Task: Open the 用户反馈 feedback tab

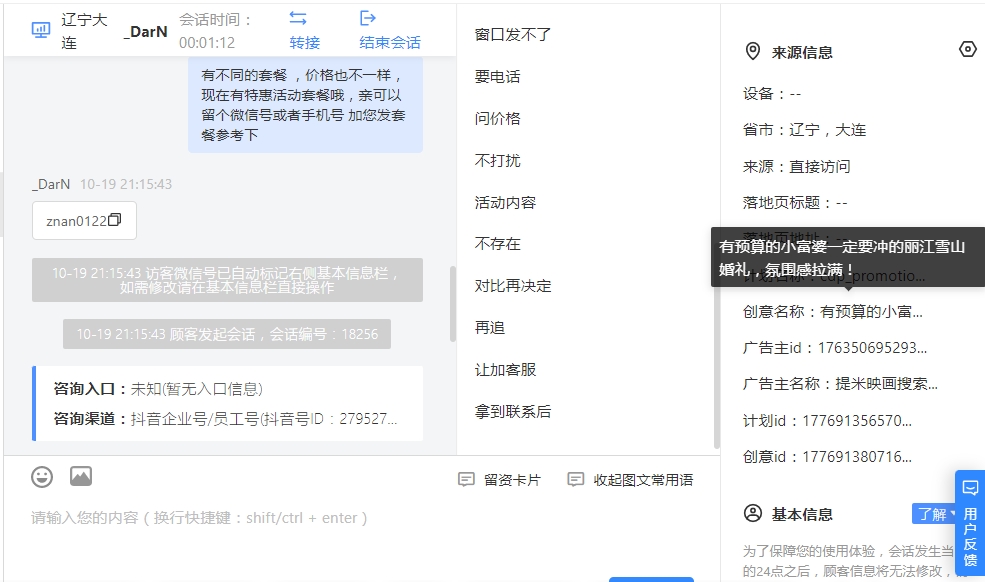Action: pos(970,523)
